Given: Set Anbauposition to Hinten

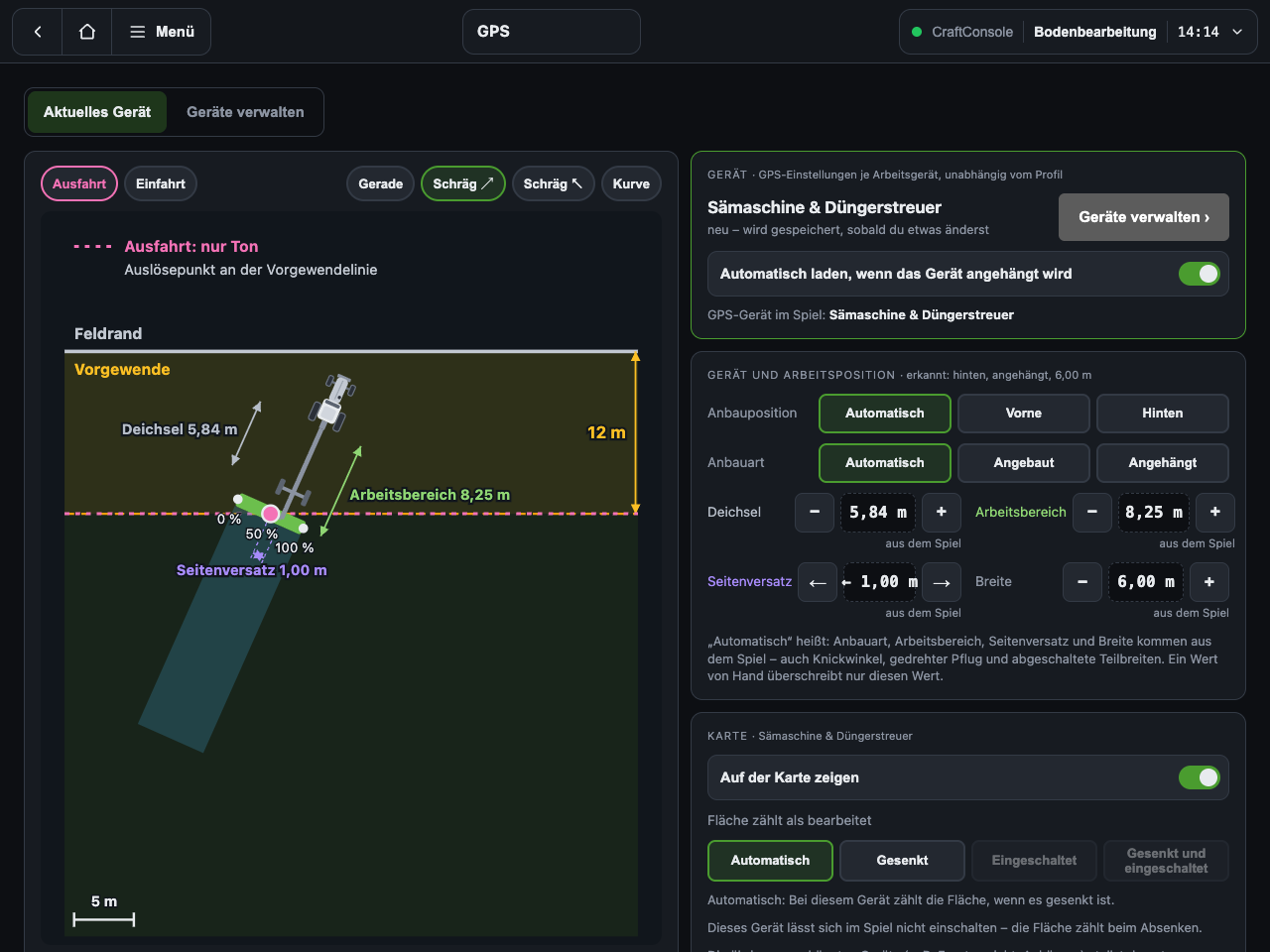Looking at the screenshot, I should (1163, 414).
